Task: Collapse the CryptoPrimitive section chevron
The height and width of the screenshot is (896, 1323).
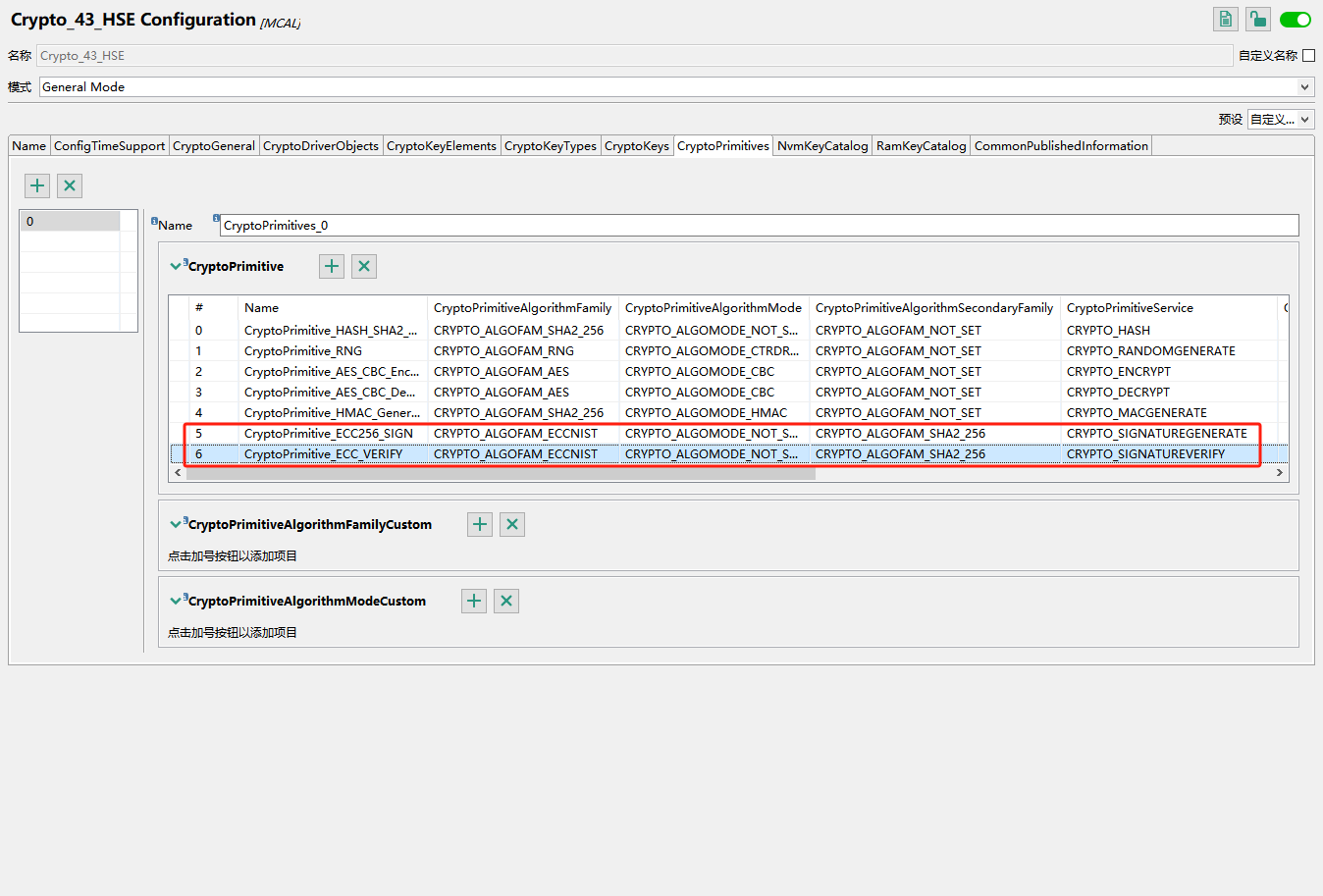Action: (176, 265)
